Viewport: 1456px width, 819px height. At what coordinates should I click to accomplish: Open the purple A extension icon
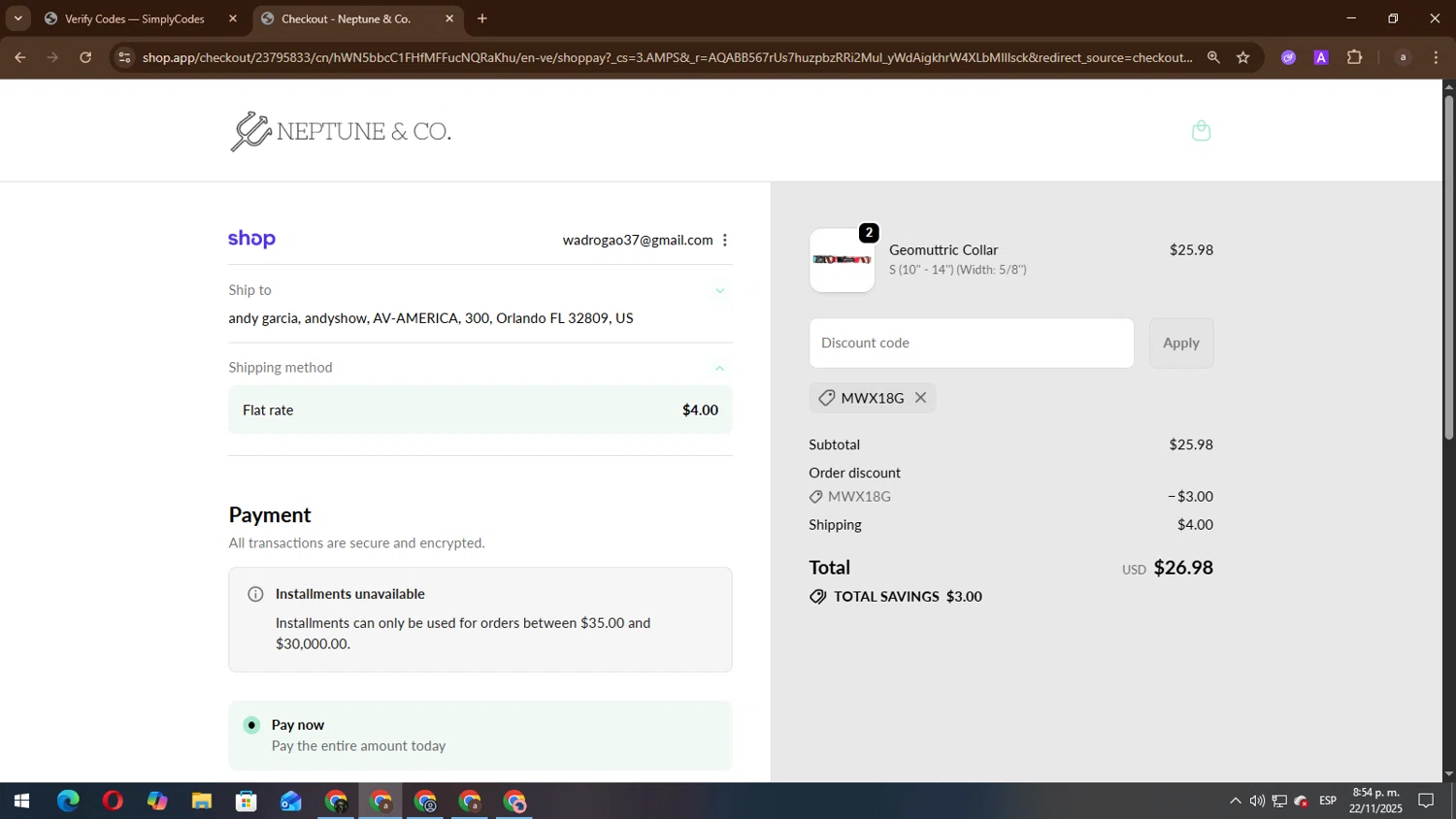coord(1321,57)
